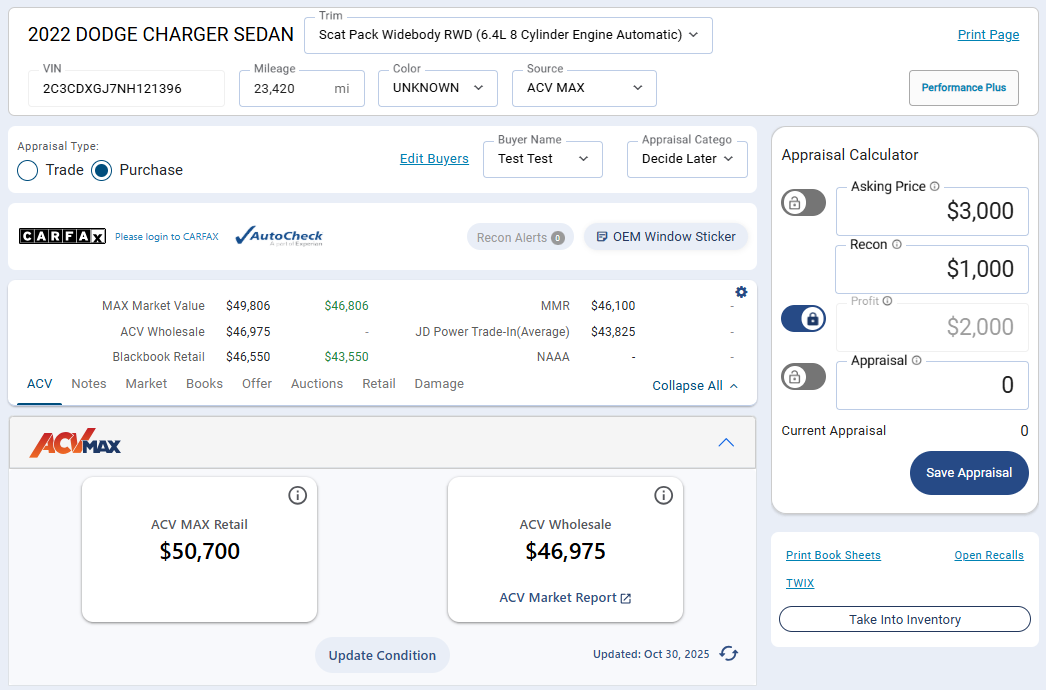The height and width of the screenshot is (690, 1046).
Task: Toggle the Profit lock switch
Action: click(803, 319)
